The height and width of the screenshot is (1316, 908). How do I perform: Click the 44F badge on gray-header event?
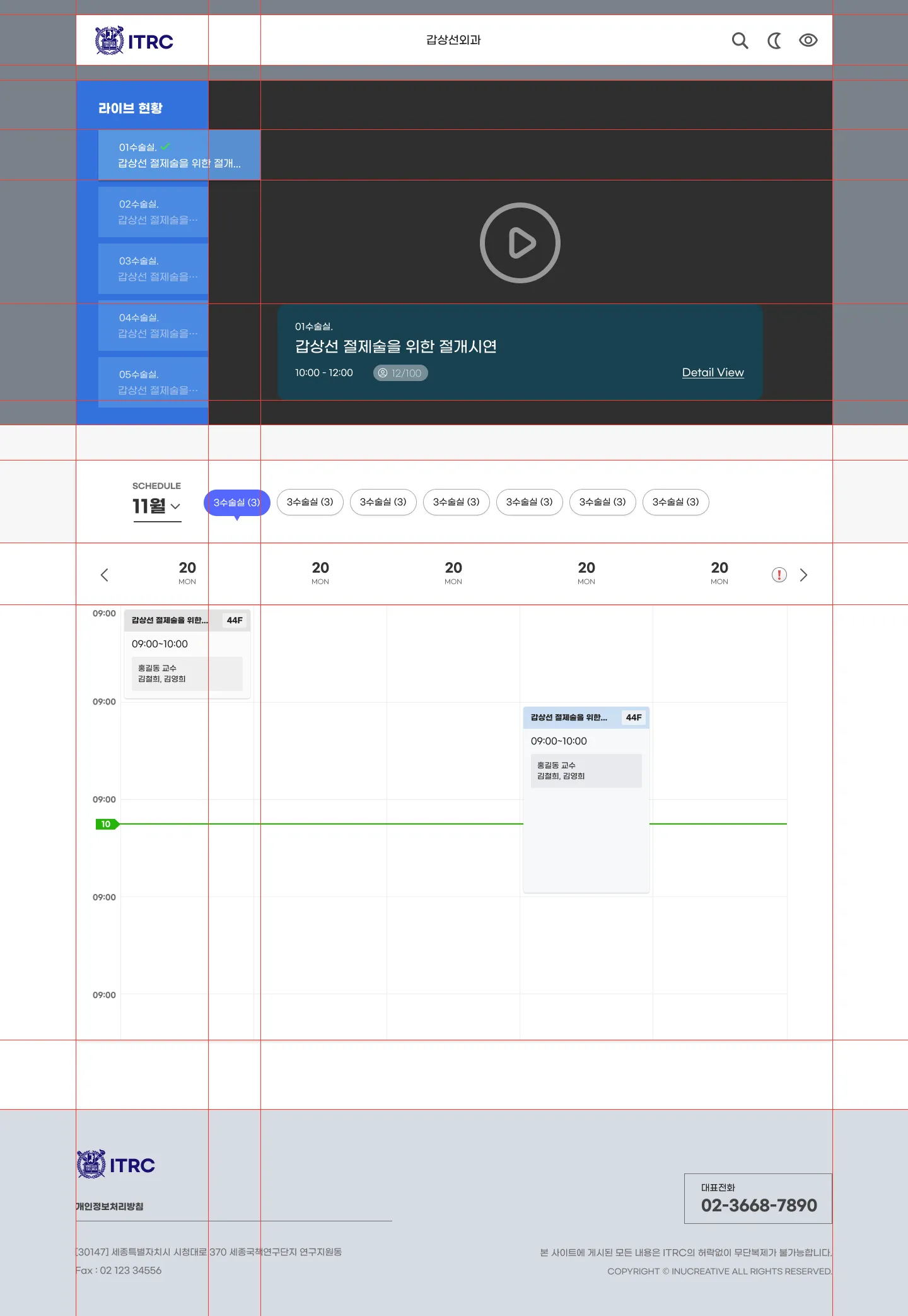(x=235, y=620)
